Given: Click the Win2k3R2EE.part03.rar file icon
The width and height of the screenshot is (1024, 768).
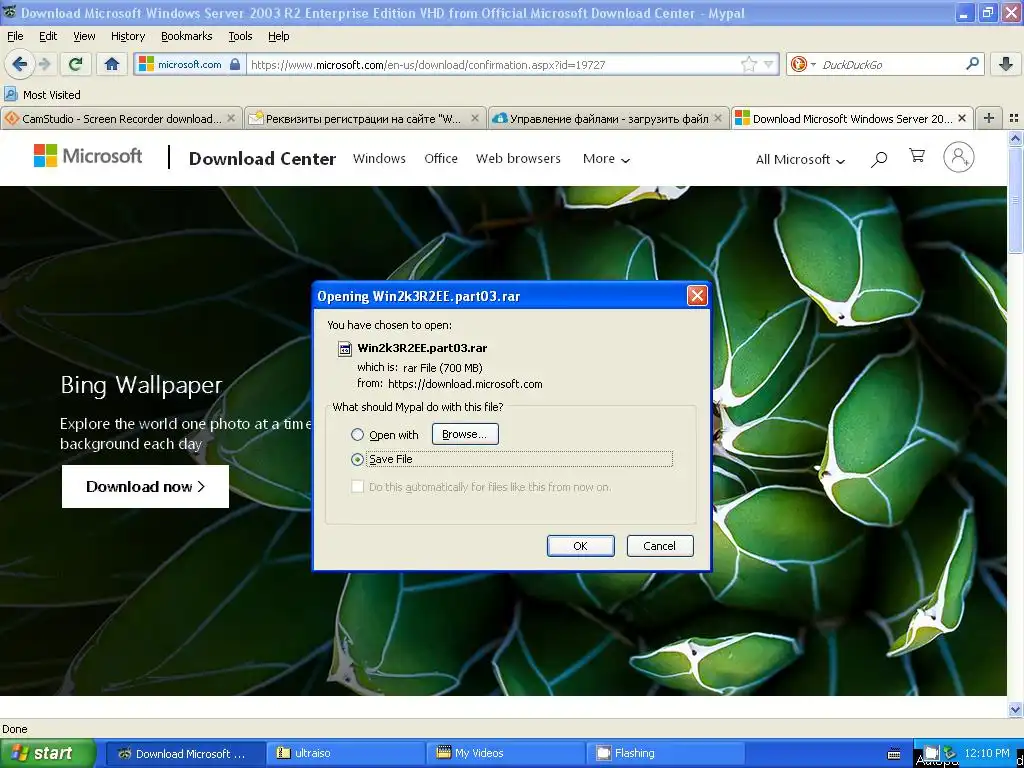Looking at the screenshot, I should pyautogui.click(x=344, y=349).
